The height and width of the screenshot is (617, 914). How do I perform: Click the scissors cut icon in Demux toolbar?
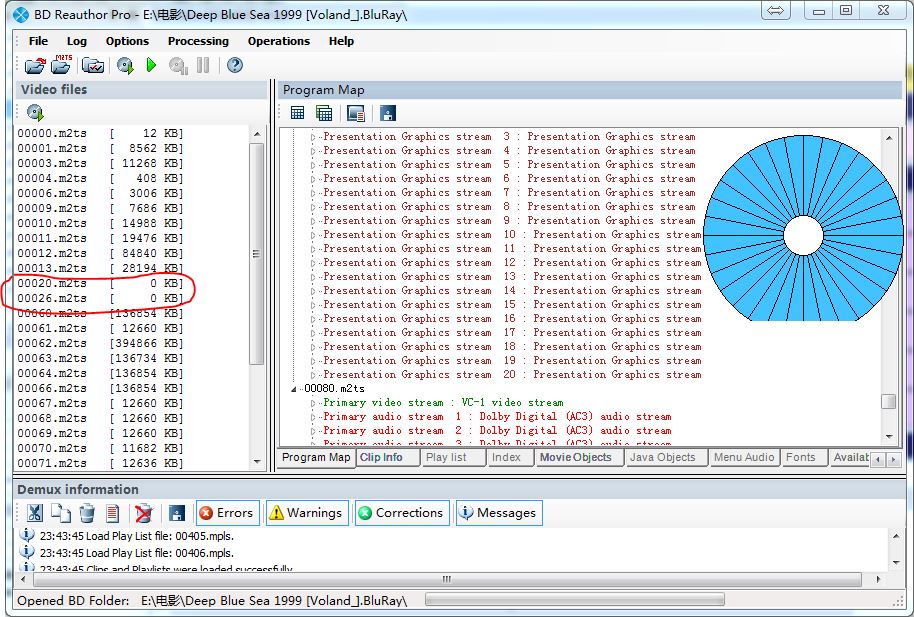34,513
